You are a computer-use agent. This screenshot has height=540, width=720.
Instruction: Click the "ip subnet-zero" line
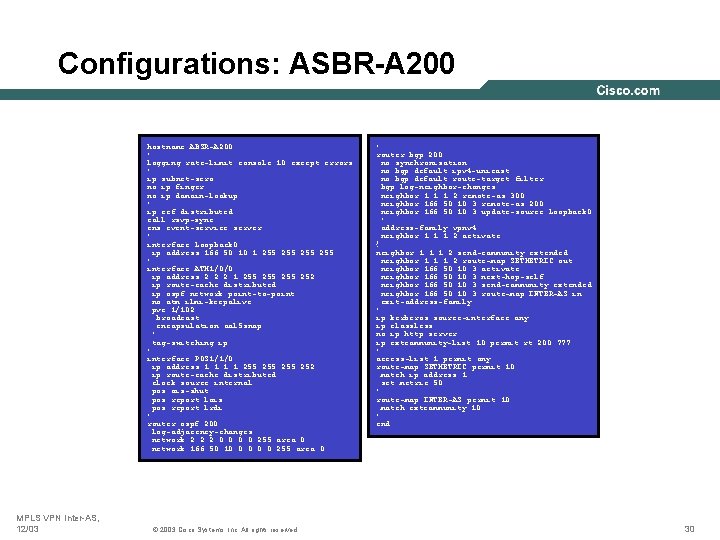[180, 179]
